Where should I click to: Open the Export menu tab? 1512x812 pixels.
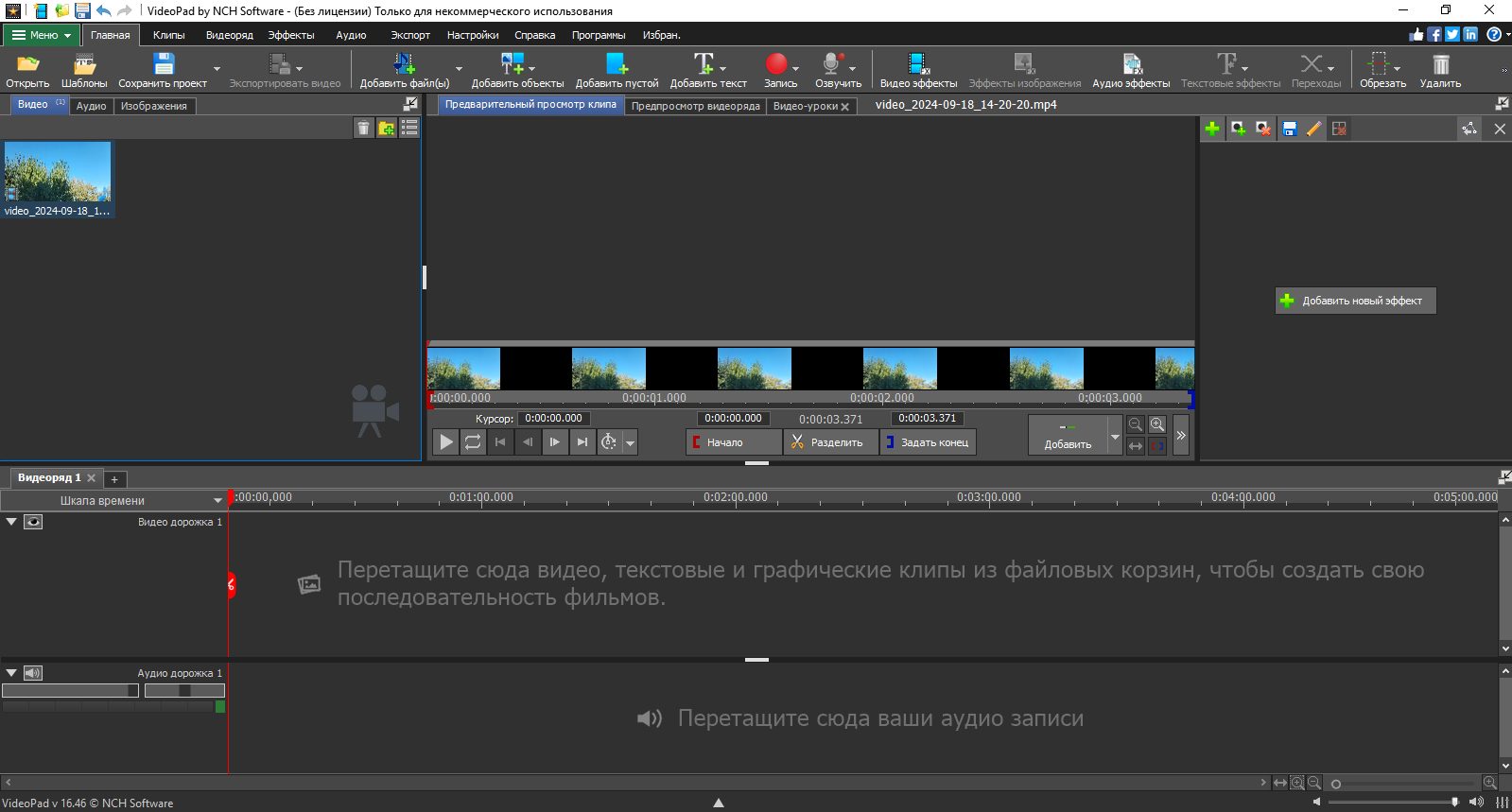[409, 35]
